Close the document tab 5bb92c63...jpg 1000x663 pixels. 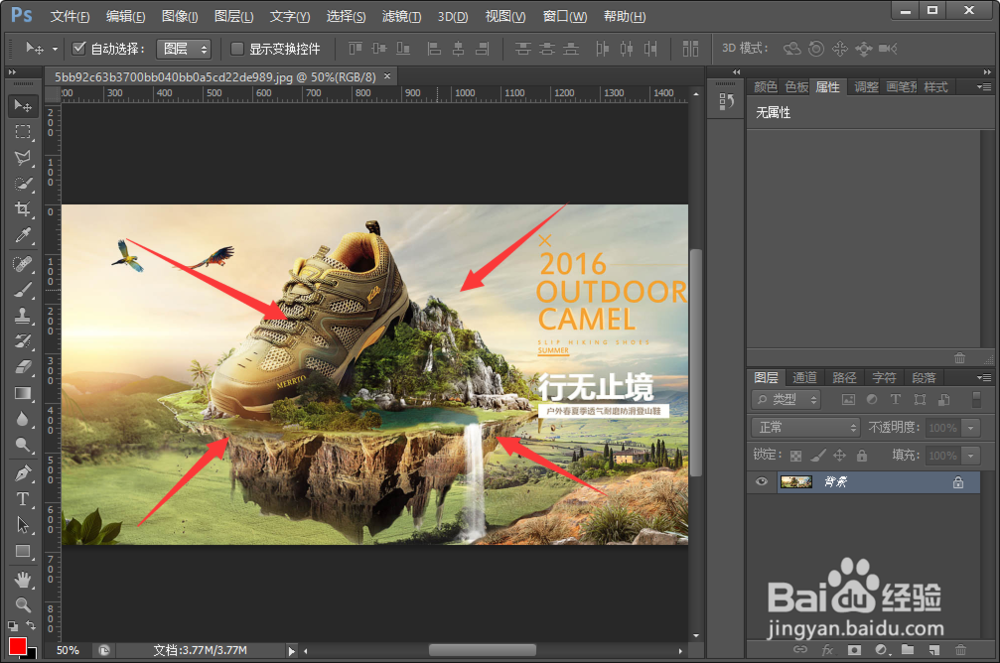(387, 76)
